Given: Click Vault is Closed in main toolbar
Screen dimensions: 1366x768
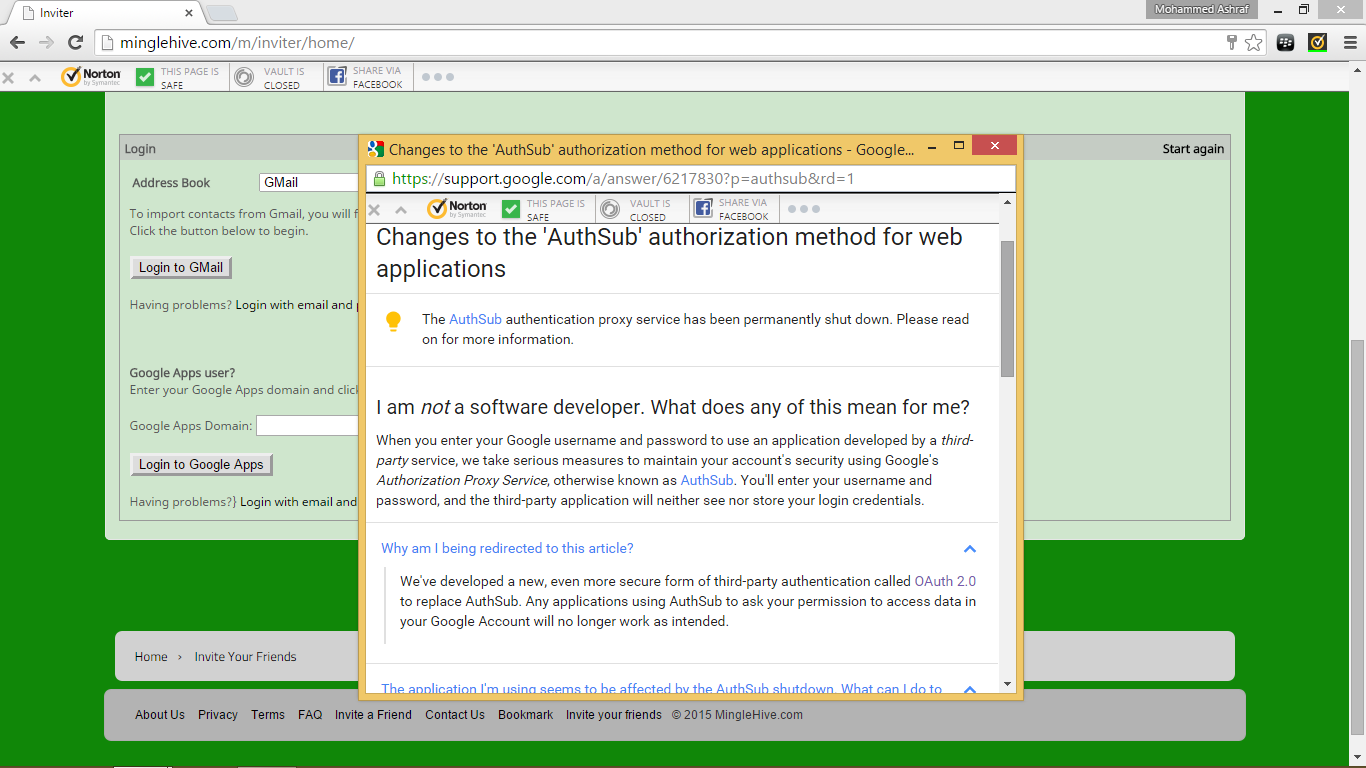Looking at the screenshot, I should click(269, 77).
